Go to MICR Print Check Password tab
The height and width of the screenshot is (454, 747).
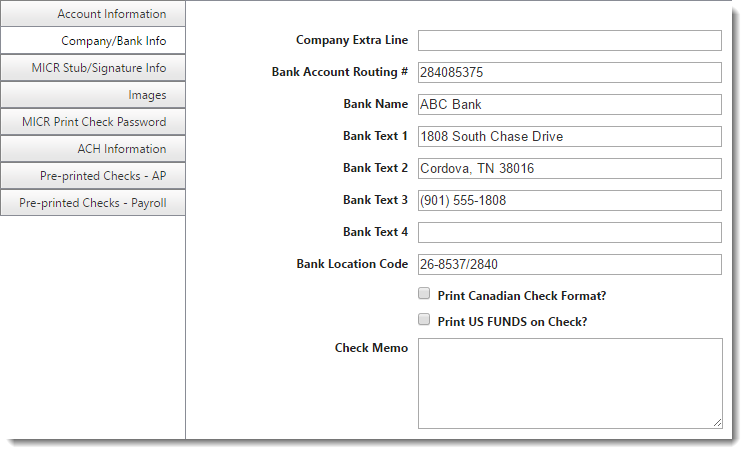93,122
